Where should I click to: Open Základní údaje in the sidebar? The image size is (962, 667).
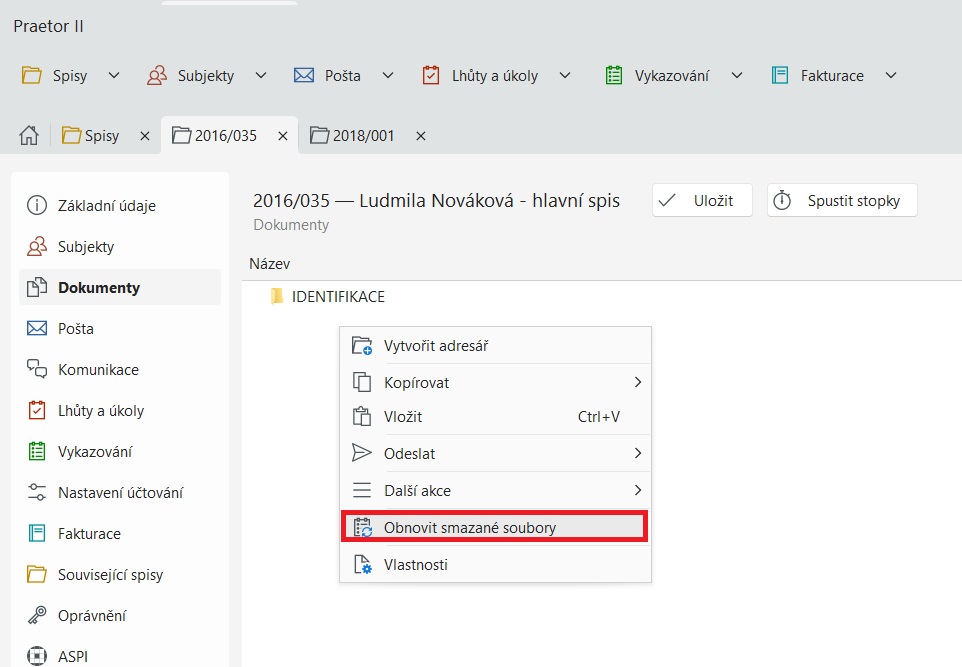(x=106, y=206)
